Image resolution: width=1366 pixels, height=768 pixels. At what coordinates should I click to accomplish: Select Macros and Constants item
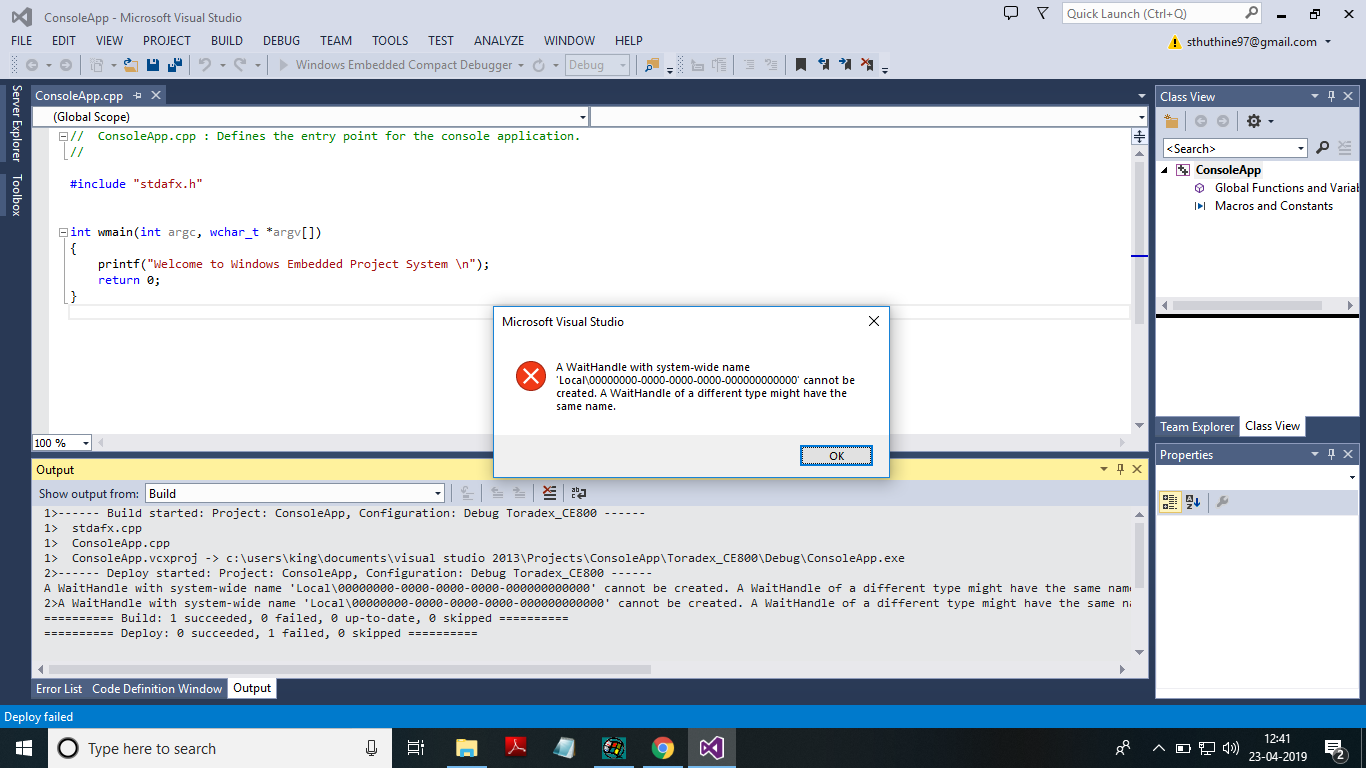pyautogui.click(x=1273, y=206)
